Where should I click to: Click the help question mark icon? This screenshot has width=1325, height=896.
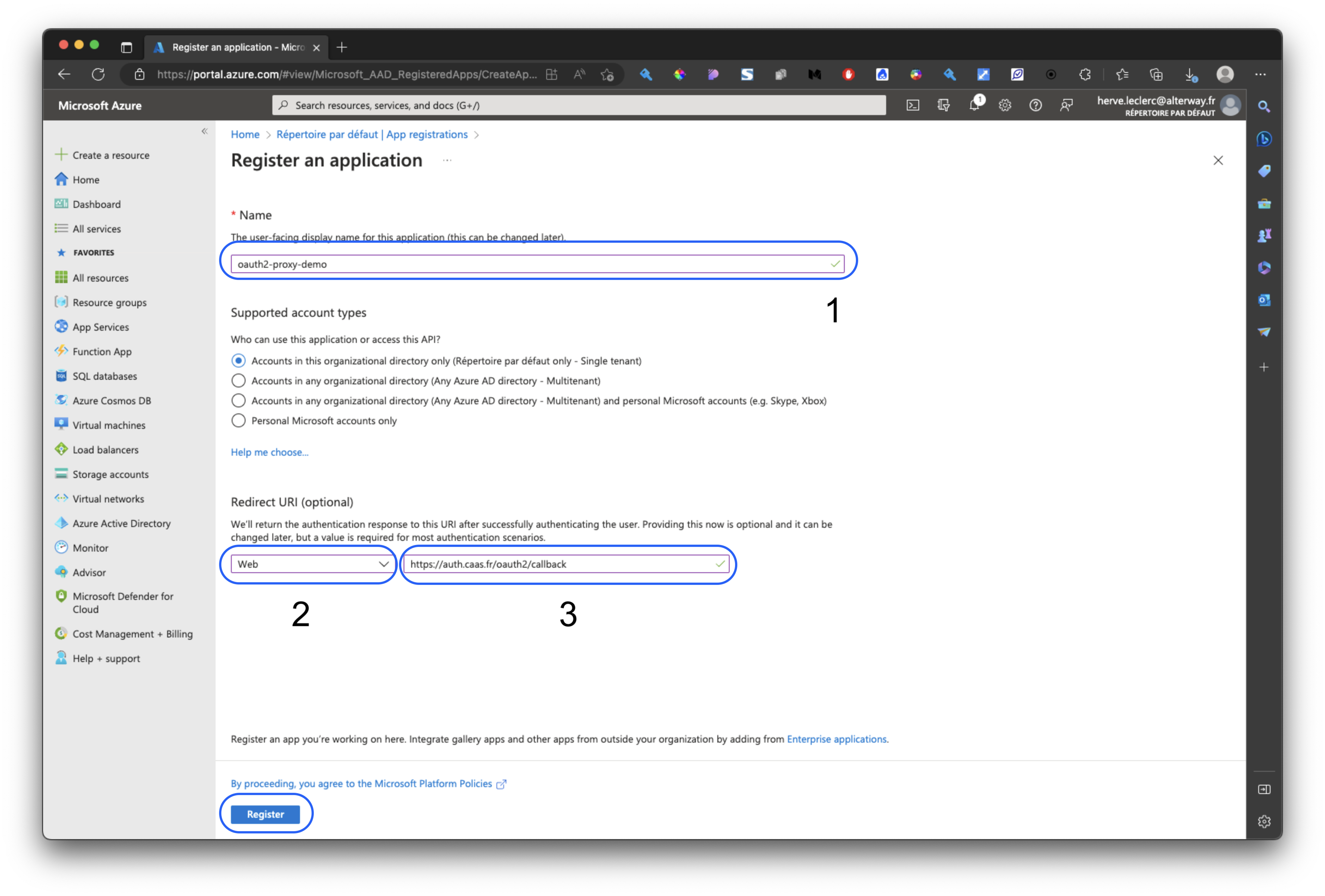point(1035,105)
